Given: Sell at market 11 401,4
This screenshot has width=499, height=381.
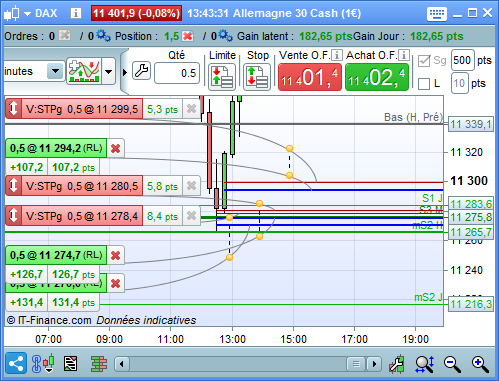Looking at the screenshot, I should 310,77.
